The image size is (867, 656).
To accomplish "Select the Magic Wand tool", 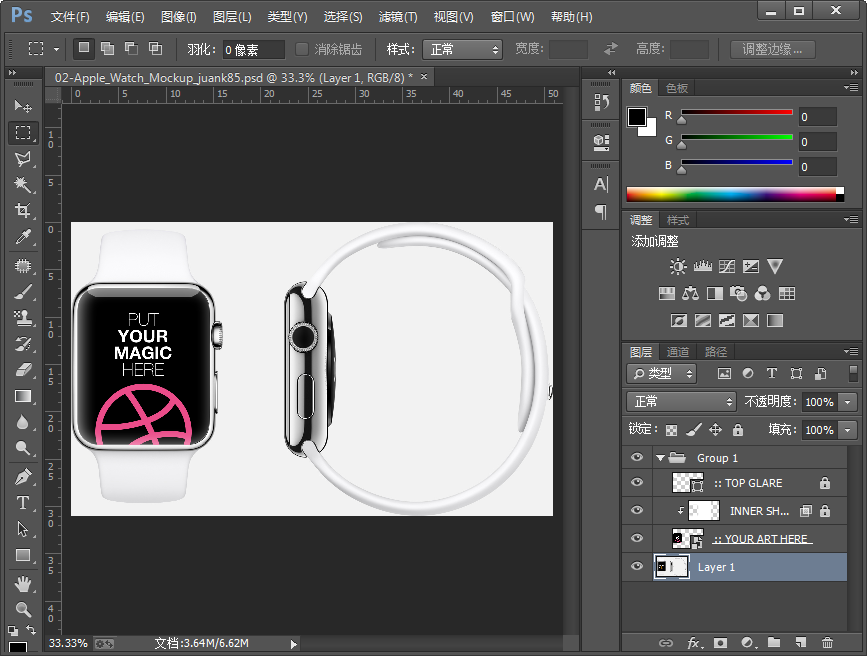I will click(x=23, y=184).
